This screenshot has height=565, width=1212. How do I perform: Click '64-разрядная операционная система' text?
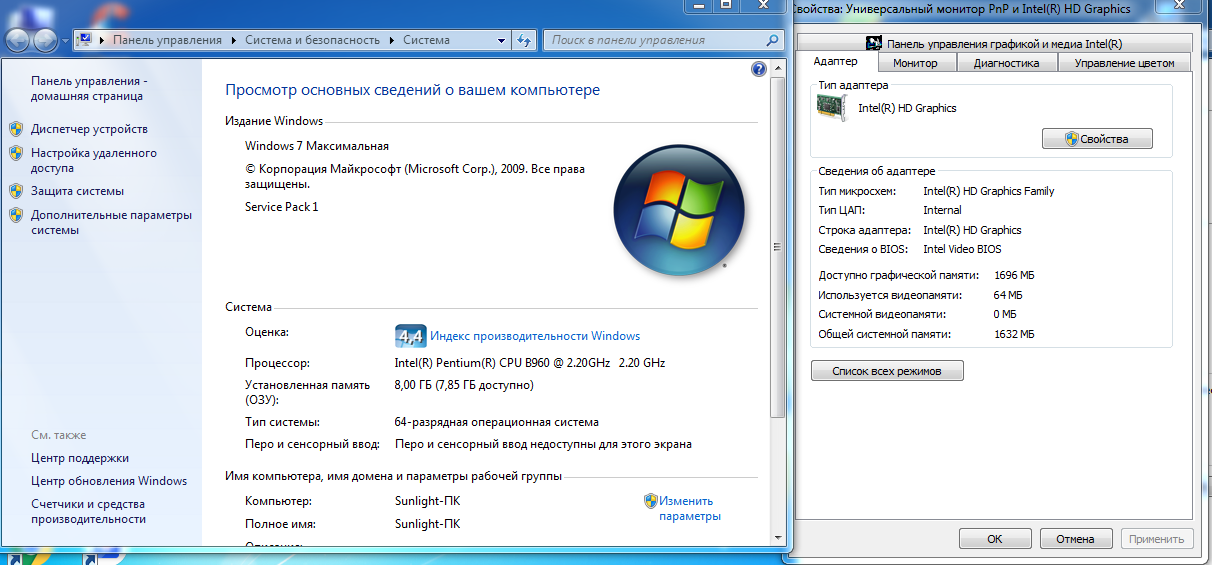497,422
